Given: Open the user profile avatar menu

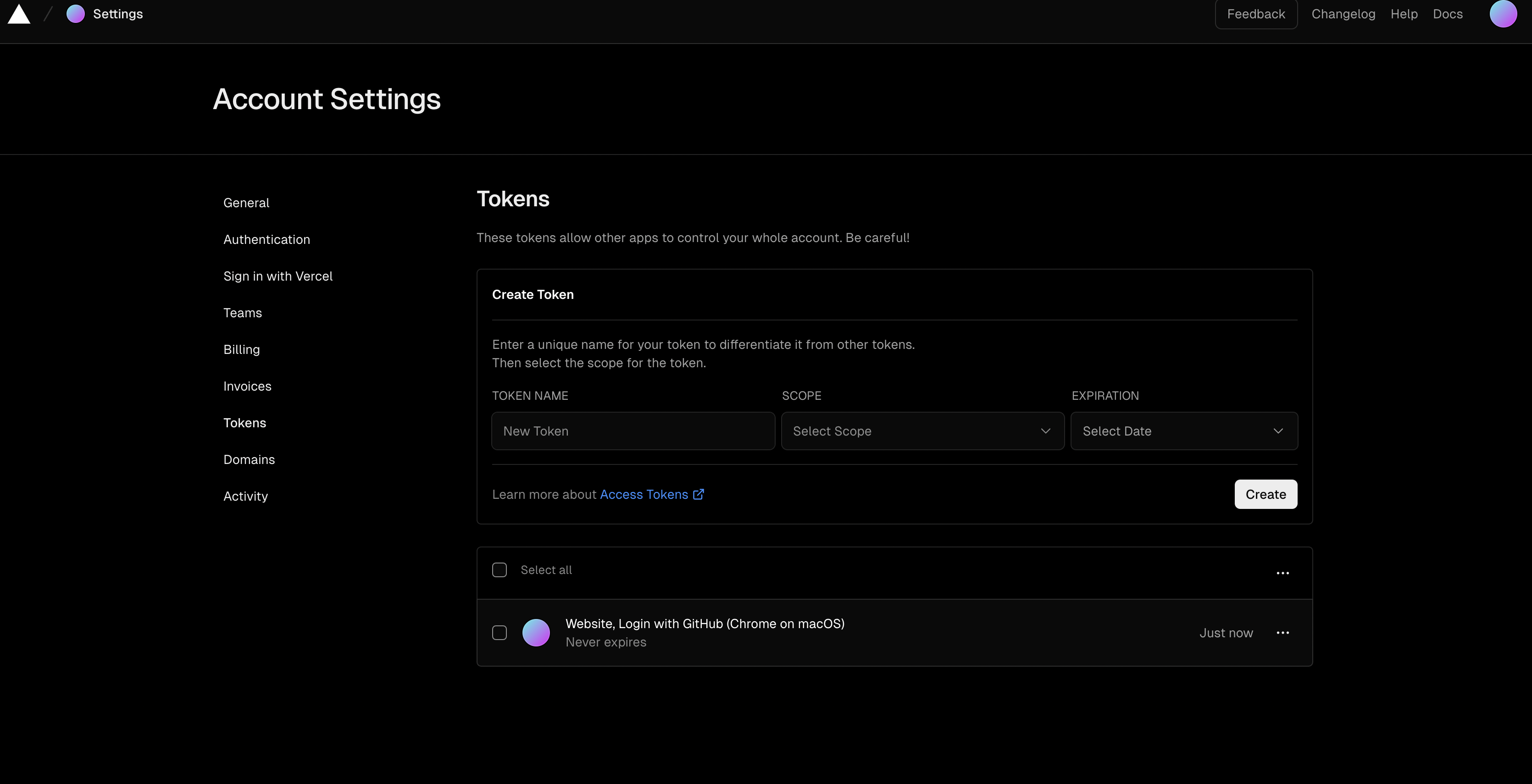Looking at the screenshot, I should pos(1502,14).
